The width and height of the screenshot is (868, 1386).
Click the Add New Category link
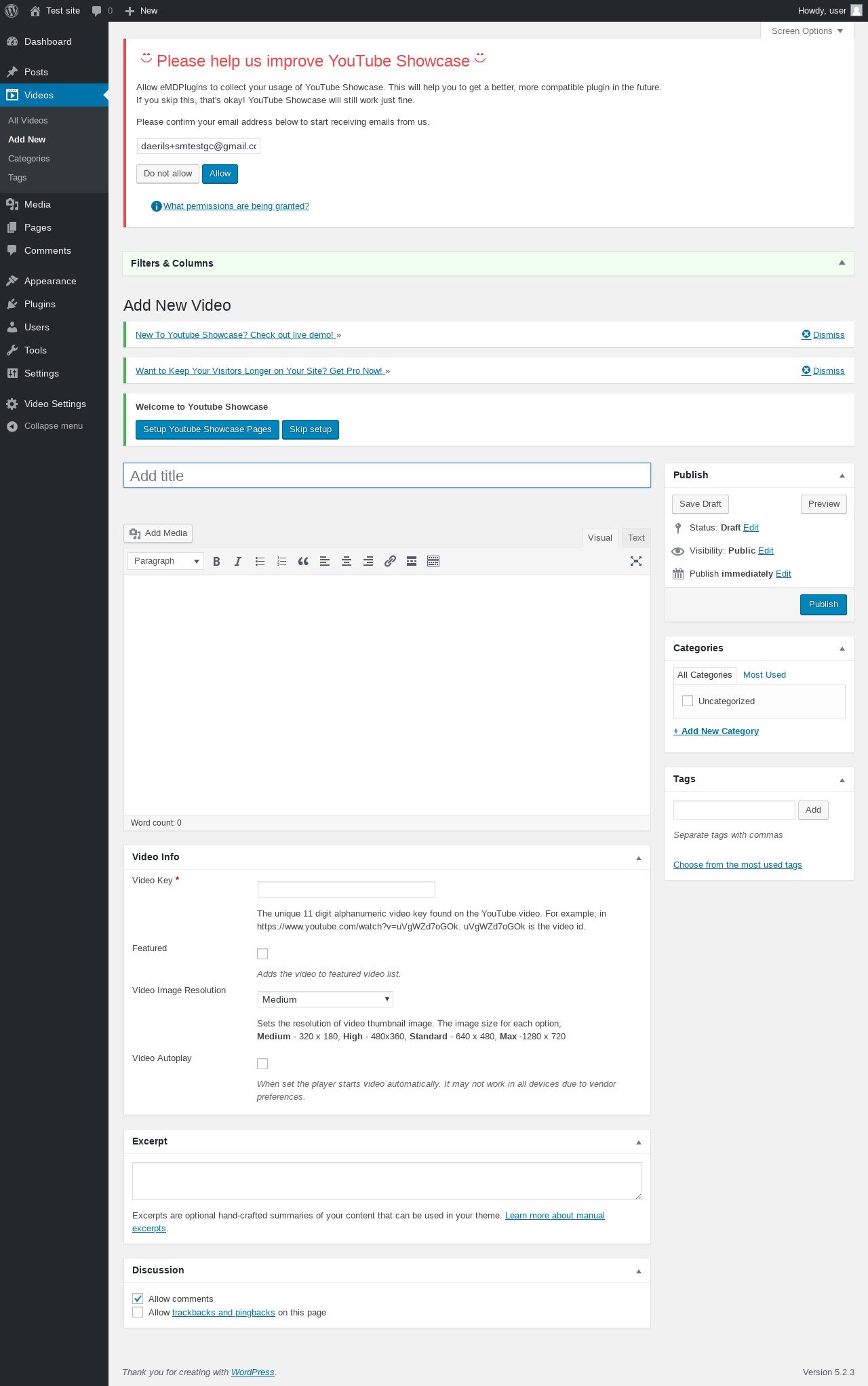[716, 731]
